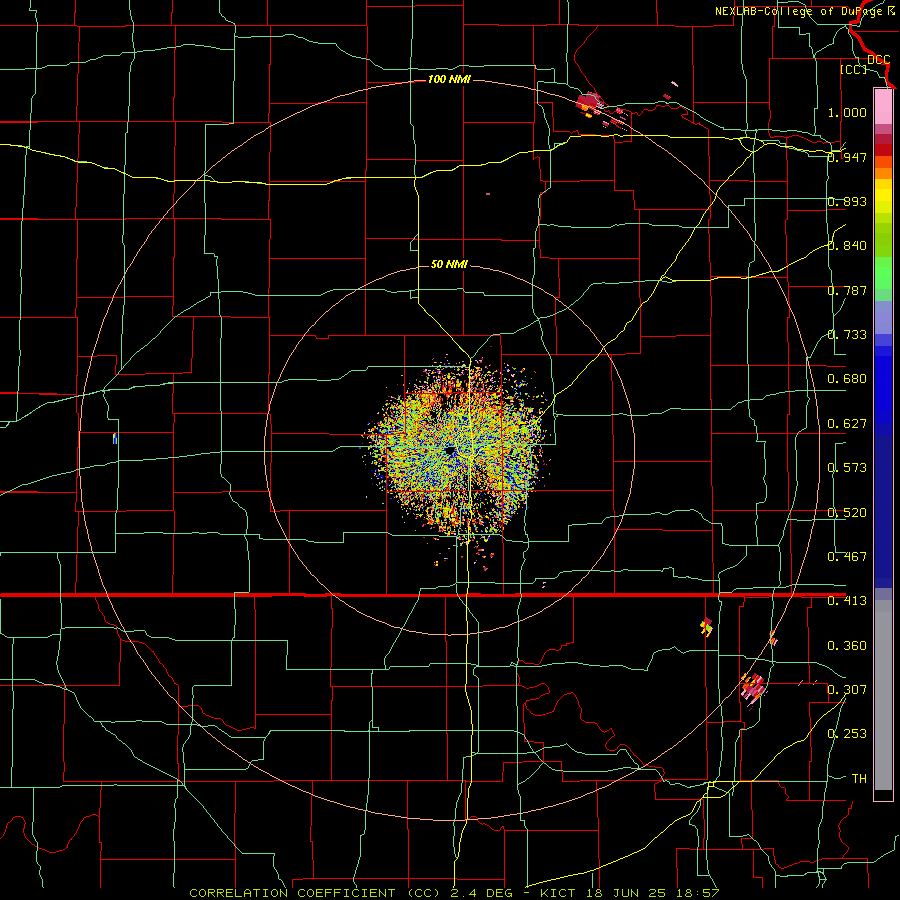Select the 100 NMI range ring label
Viewport: 900px width, 900px height.
point(449,79)
